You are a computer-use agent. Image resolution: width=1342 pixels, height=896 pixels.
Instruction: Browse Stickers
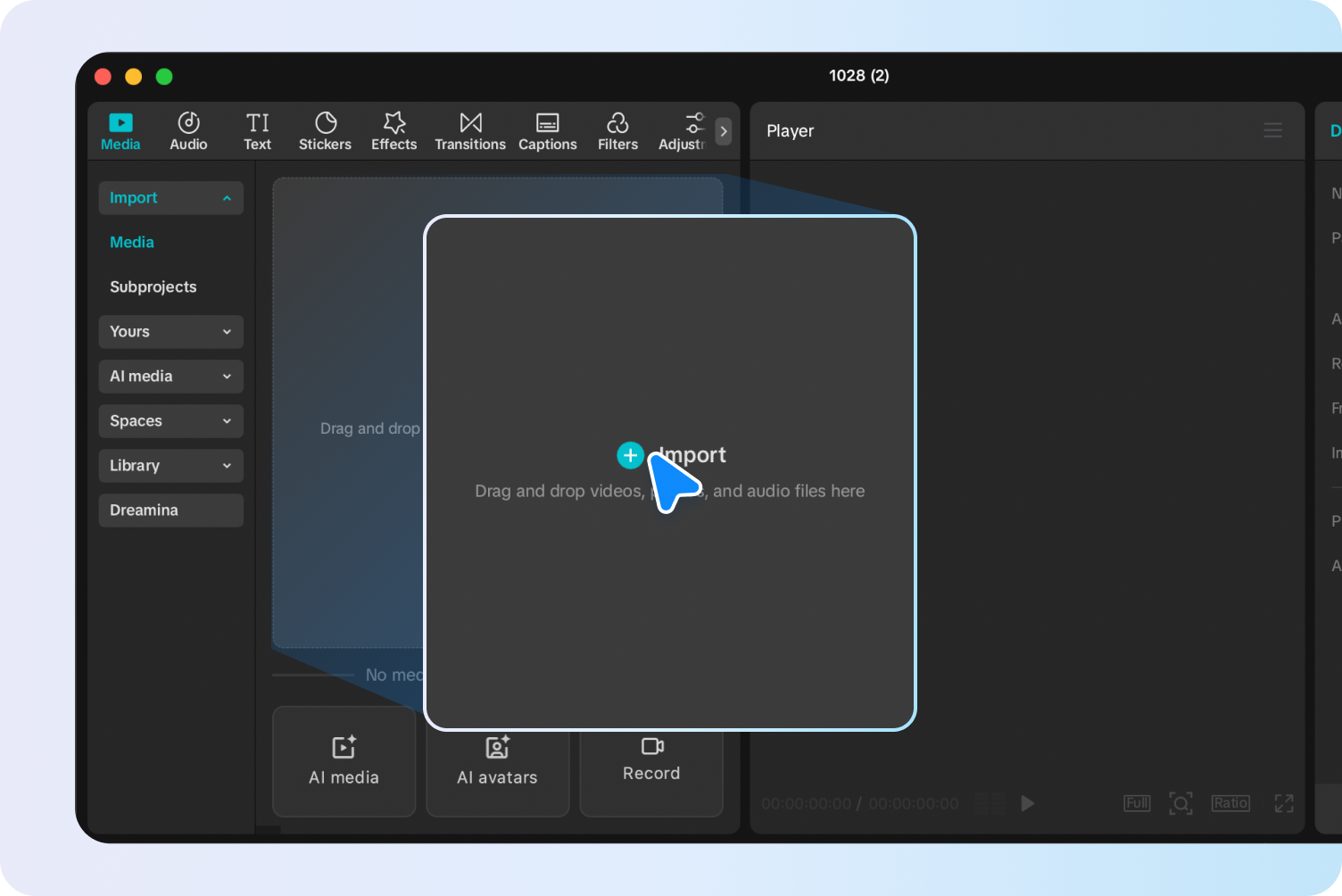(x=325, y=130)
